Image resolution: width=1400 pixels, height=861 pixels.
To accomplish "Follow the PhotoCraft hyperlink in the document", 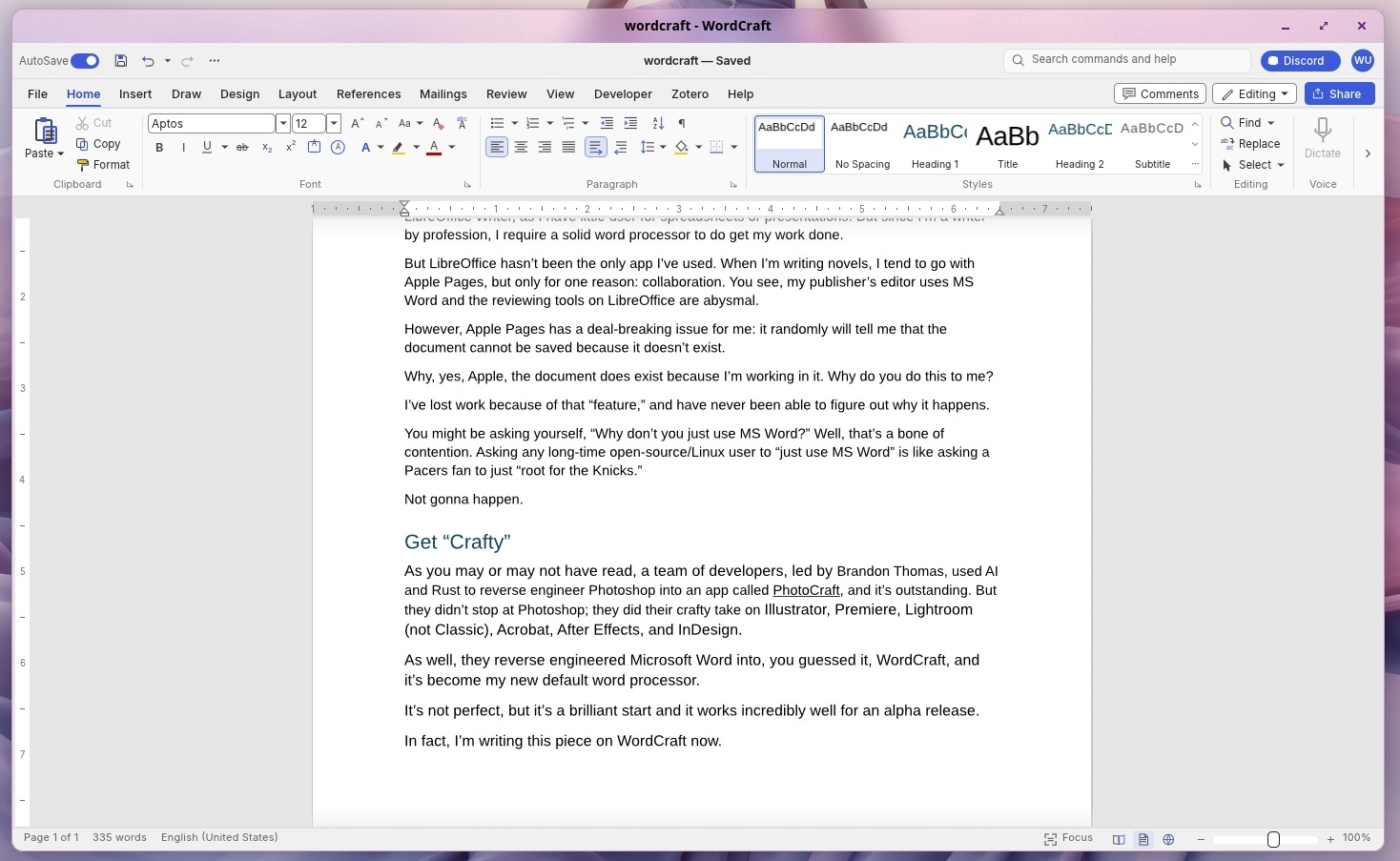I will click(806, 590).
